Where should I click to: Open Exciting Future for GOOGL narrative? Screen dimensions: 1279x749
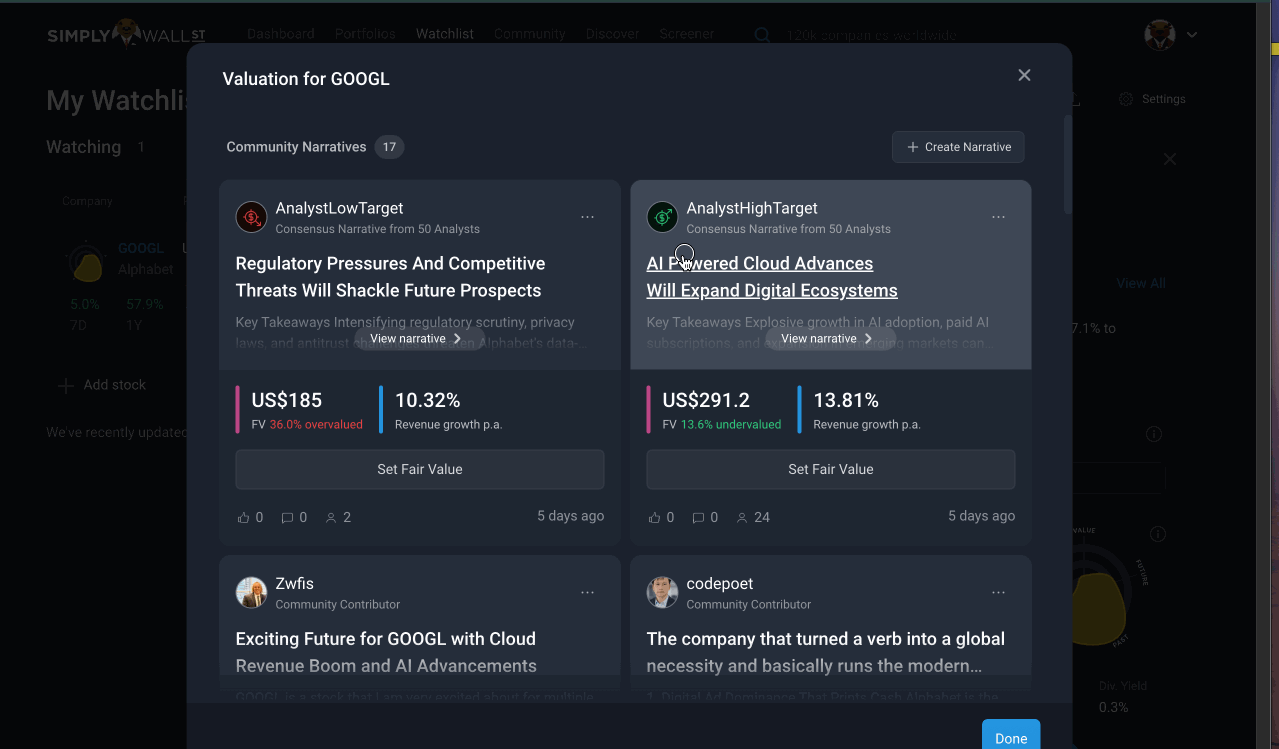click(386, 652)
